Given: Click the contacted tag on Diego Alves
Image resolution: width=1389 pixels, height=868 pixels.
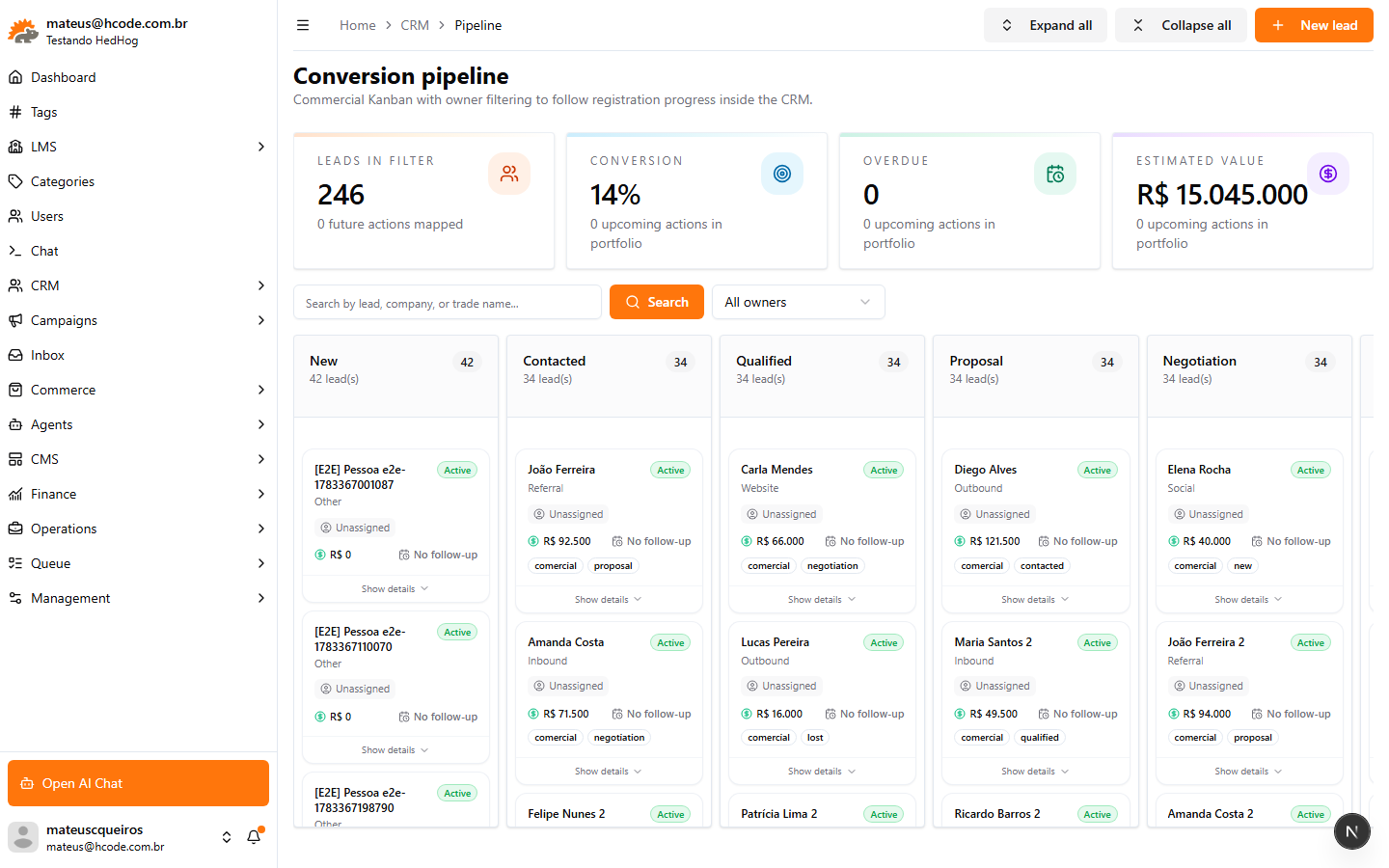Looking at the screenshot, I should tap(1042, 566).
